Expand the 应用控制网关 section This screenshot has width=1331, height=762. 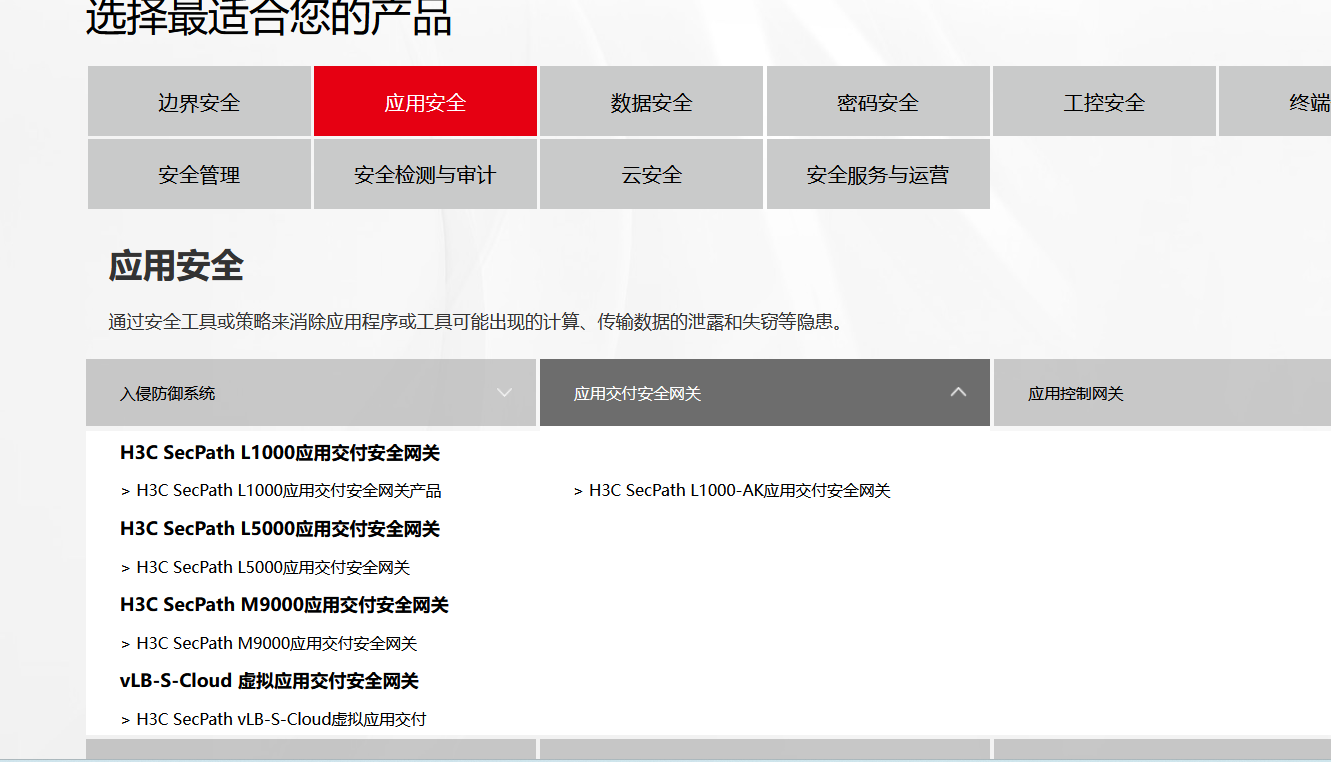tap(1162, 393)
